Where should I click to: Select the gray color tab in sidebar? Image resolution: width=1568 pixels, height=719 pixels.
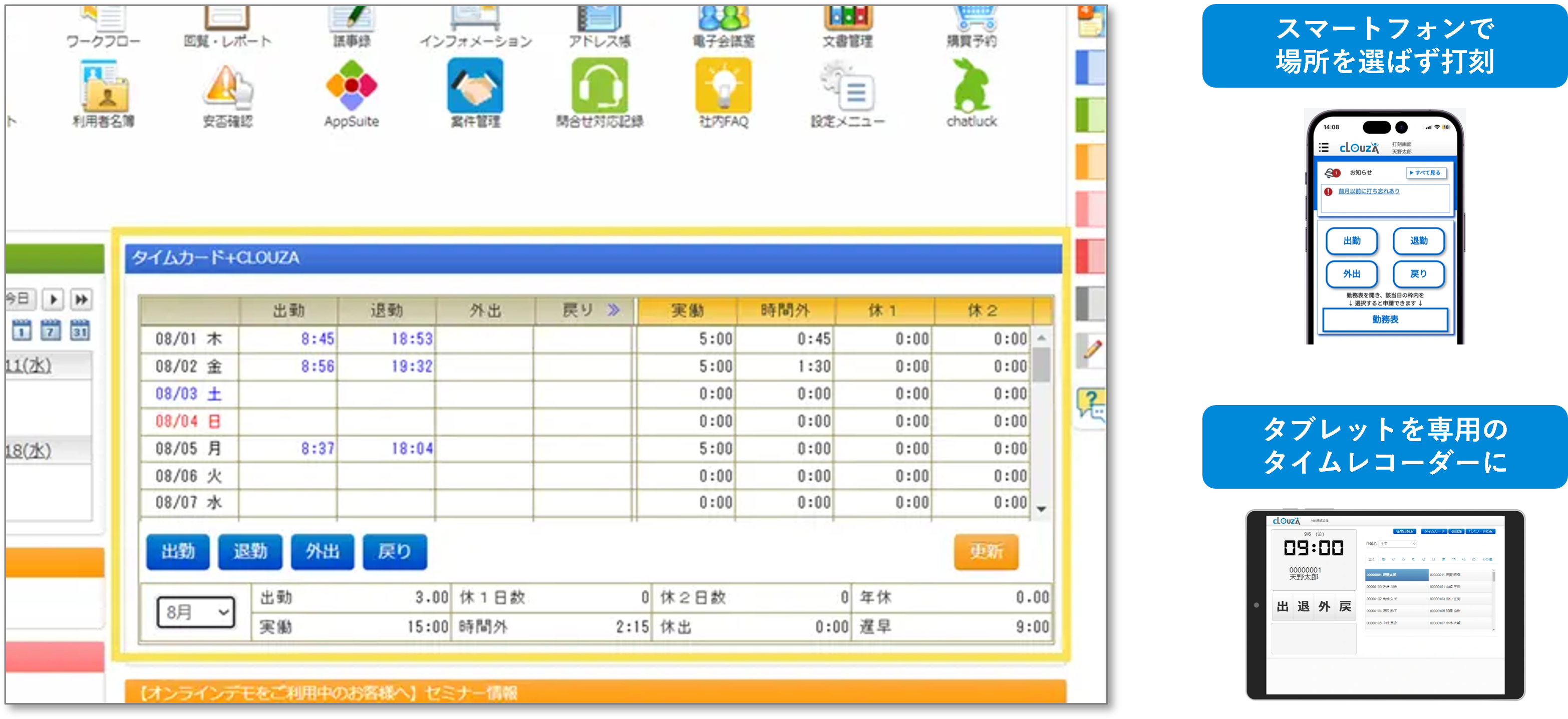[1090, 304]
